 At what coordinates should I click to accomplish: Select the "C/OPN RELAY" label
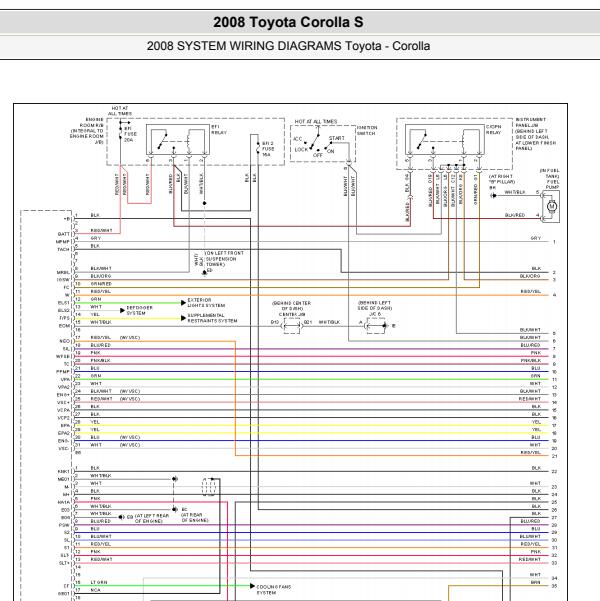[493, 130]
